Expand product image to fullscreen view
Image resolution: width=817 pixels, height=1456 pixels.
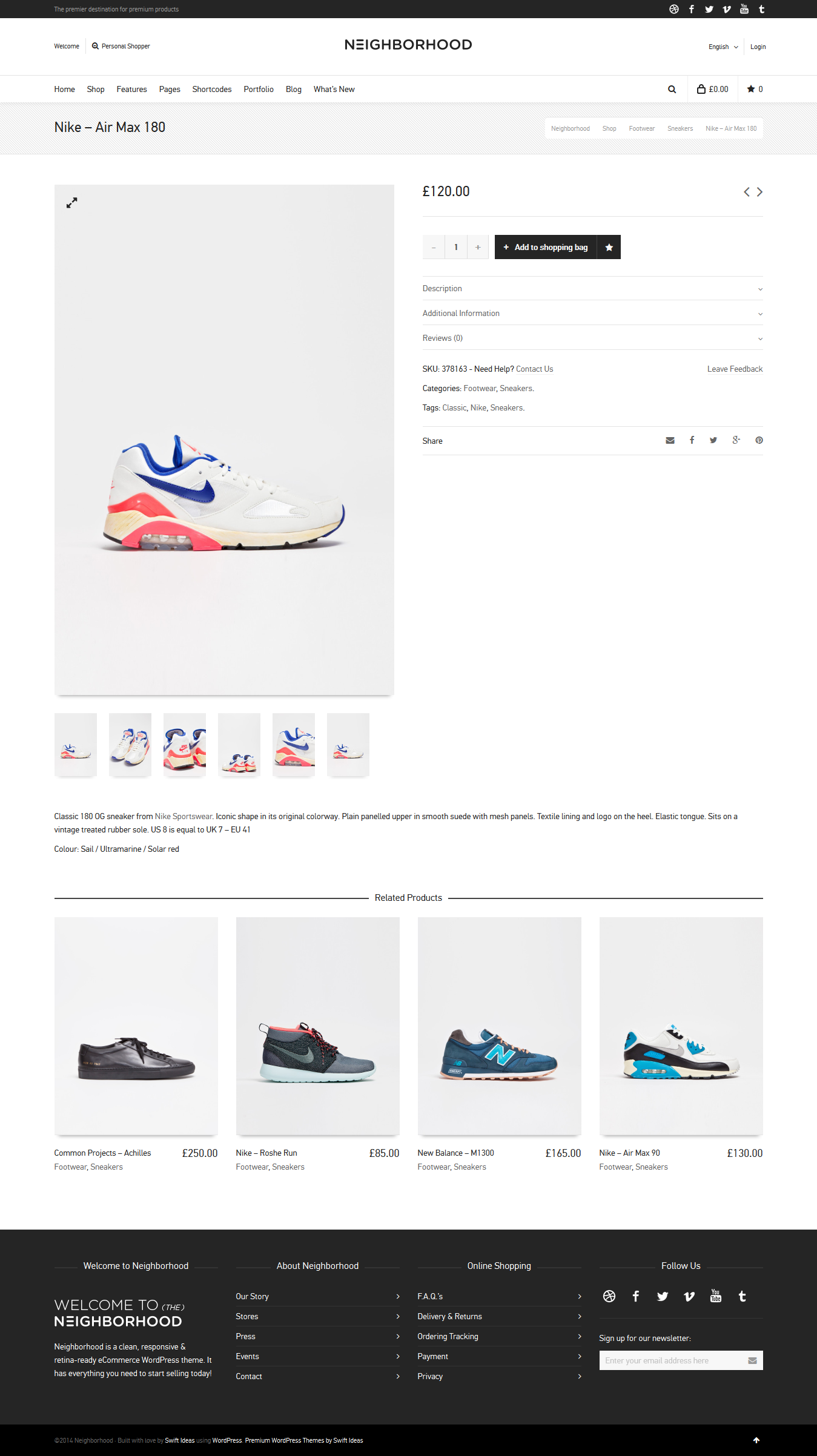71,203
